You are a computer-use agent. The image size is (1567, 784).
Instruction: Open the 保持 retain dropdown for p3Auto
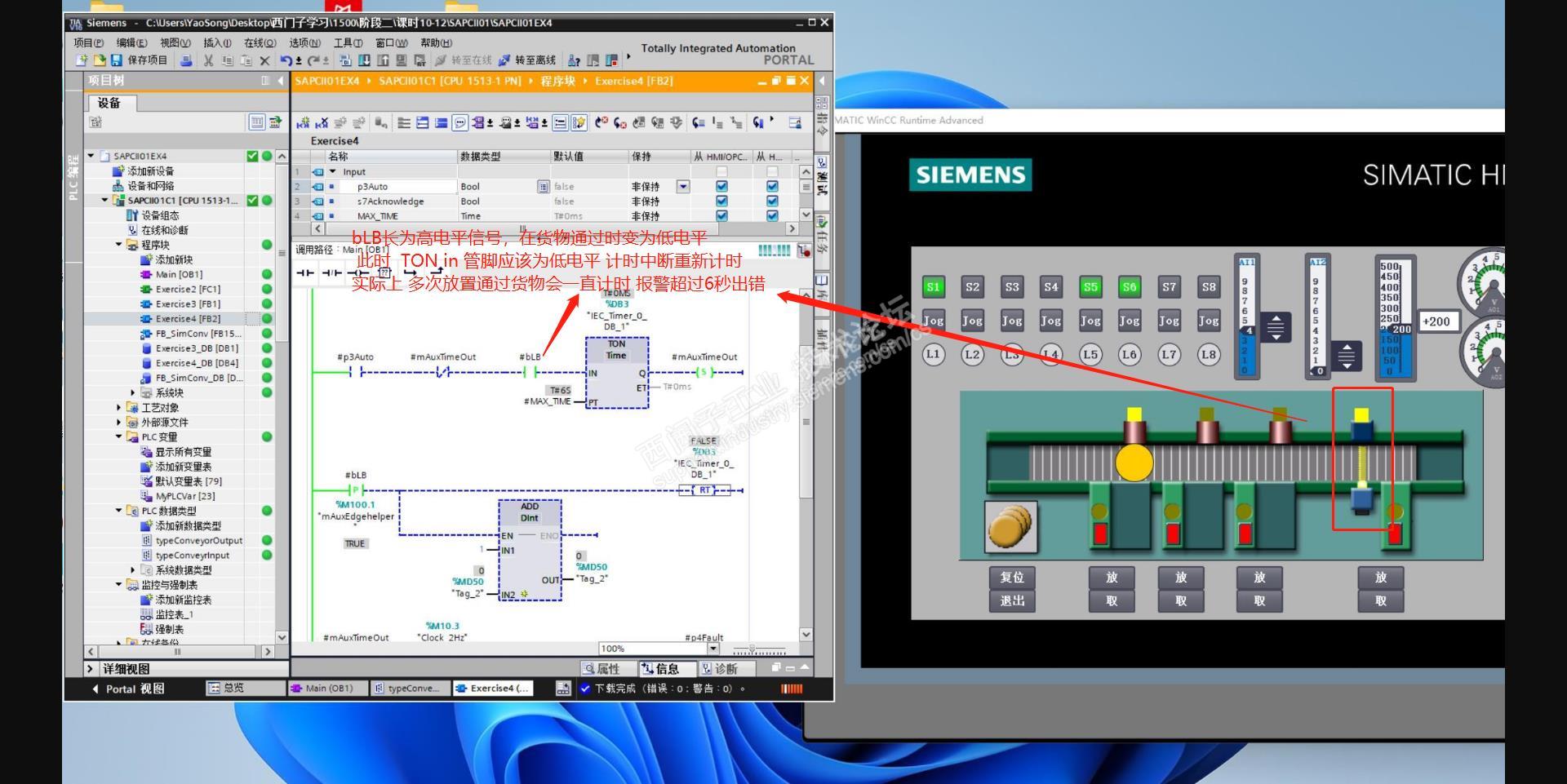(683, 187)
